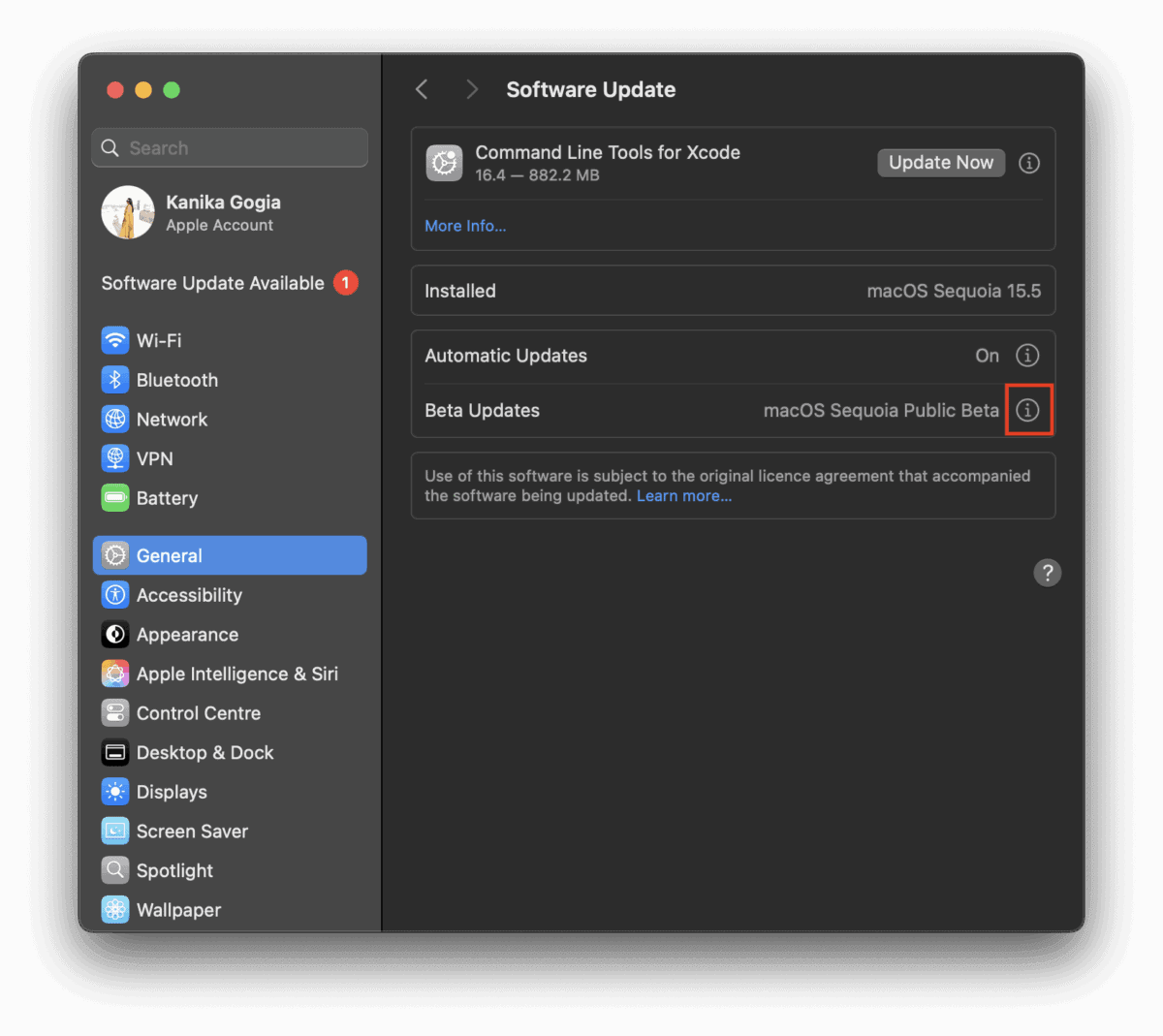Image resolution: width=1163 pixels, height=1036 pixels.
Task: Click the red close window button
Action: [115, 90]
